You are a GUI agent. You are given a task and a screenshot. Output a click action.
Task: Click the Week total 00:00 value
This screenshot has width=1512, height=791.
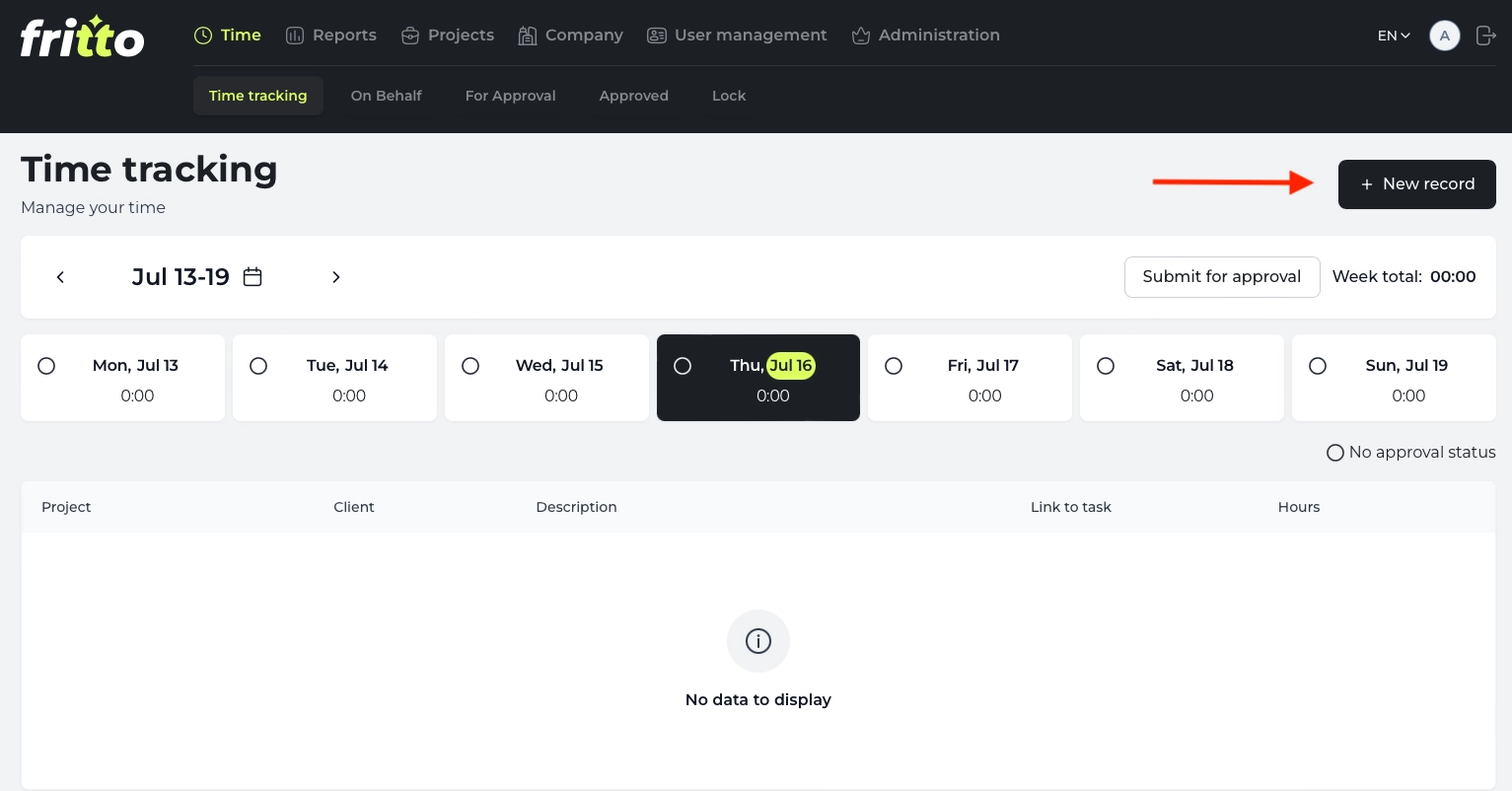coord(1453,277)
